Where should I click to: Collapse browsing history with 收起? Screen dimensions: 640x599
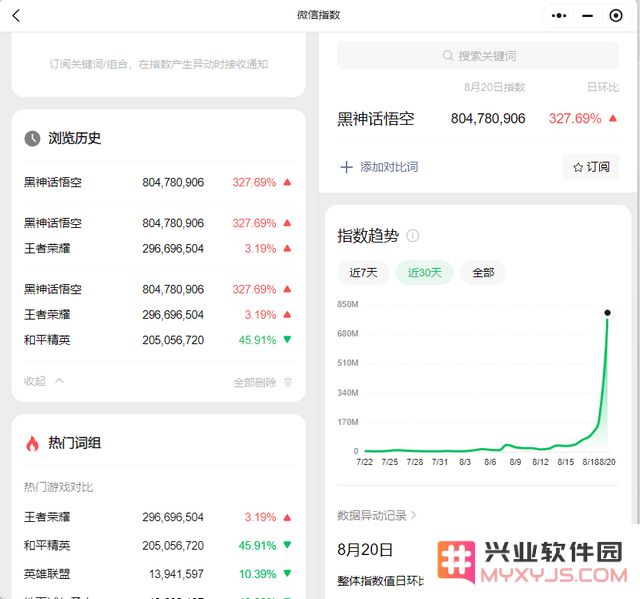click(43, 381)
